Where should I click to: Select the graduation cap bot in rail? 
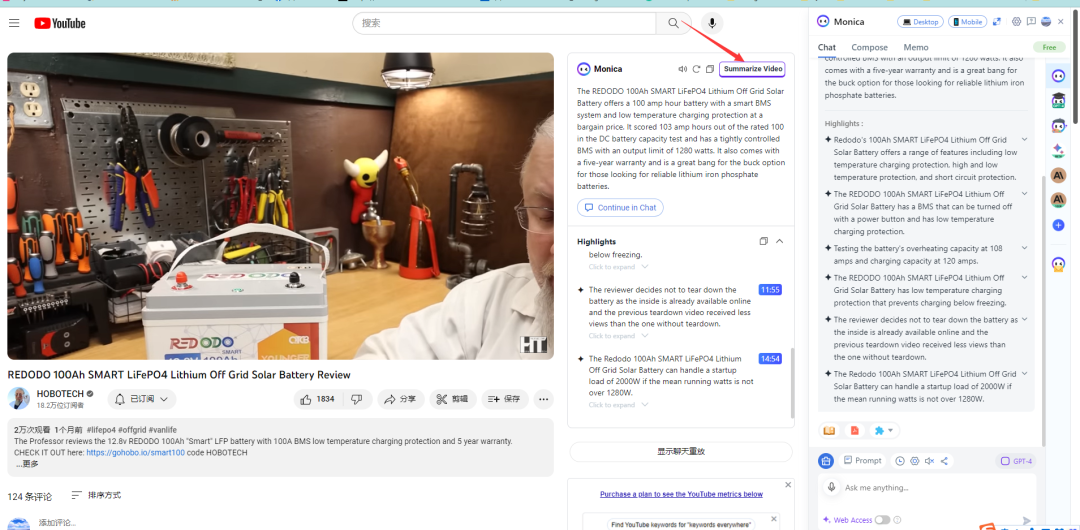click(x=1059, y=101)
